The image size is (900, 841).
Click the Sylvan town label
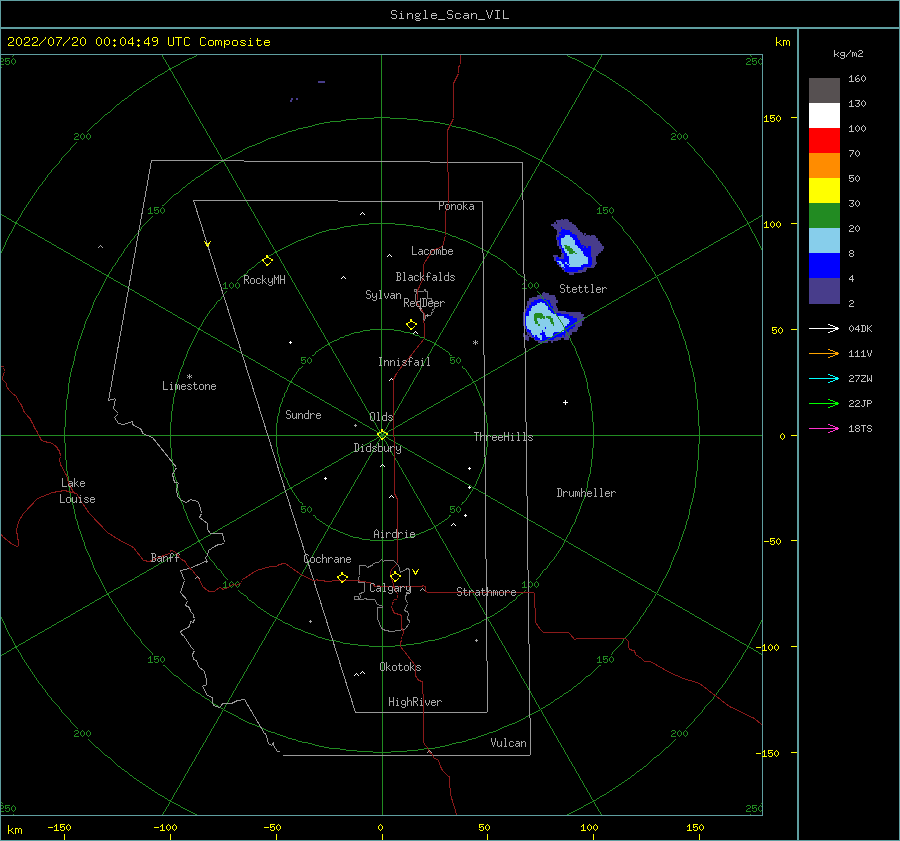[383, 295]
